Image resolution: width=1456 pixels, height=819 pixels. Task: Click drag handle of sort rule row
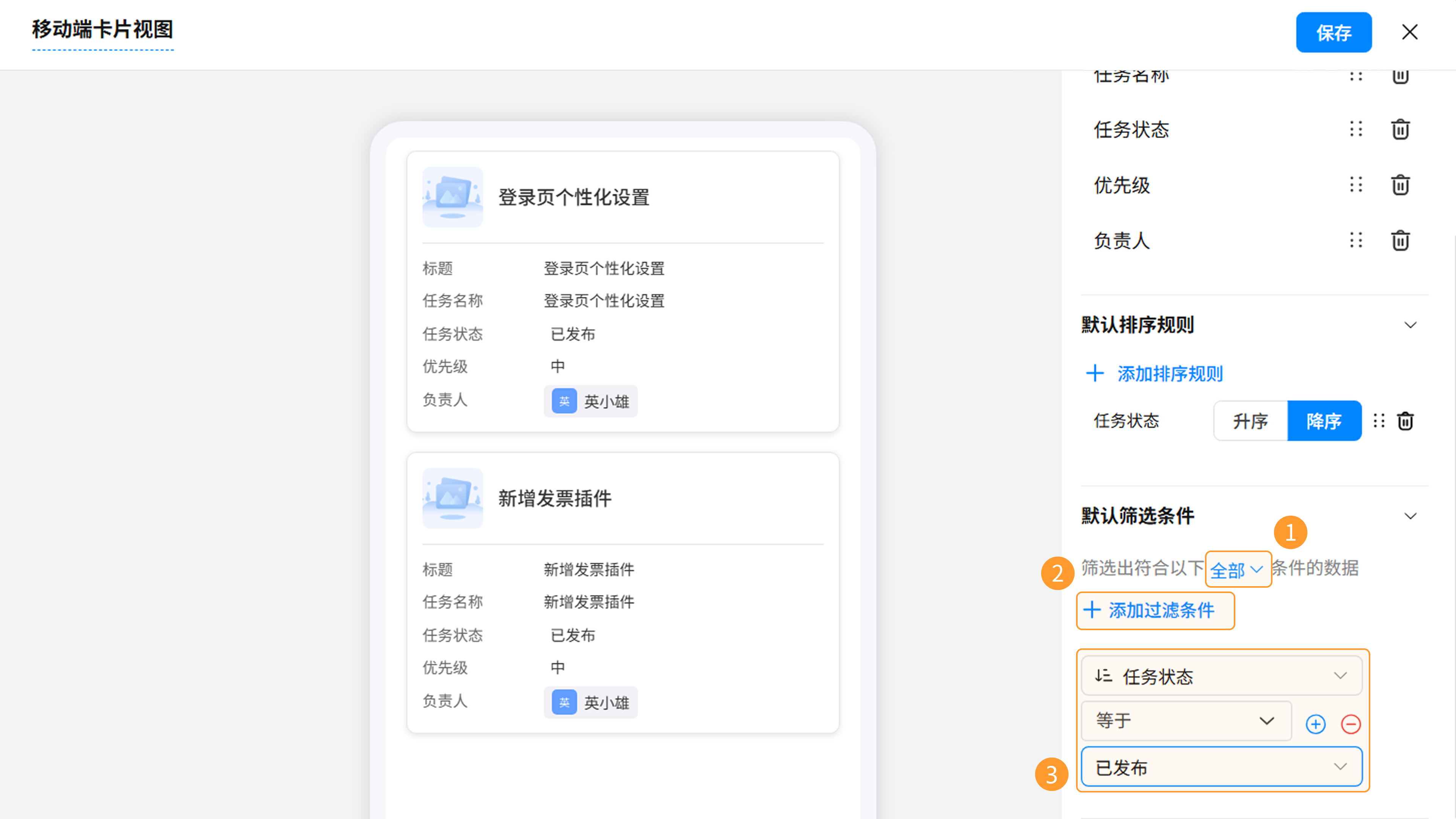1379,421
